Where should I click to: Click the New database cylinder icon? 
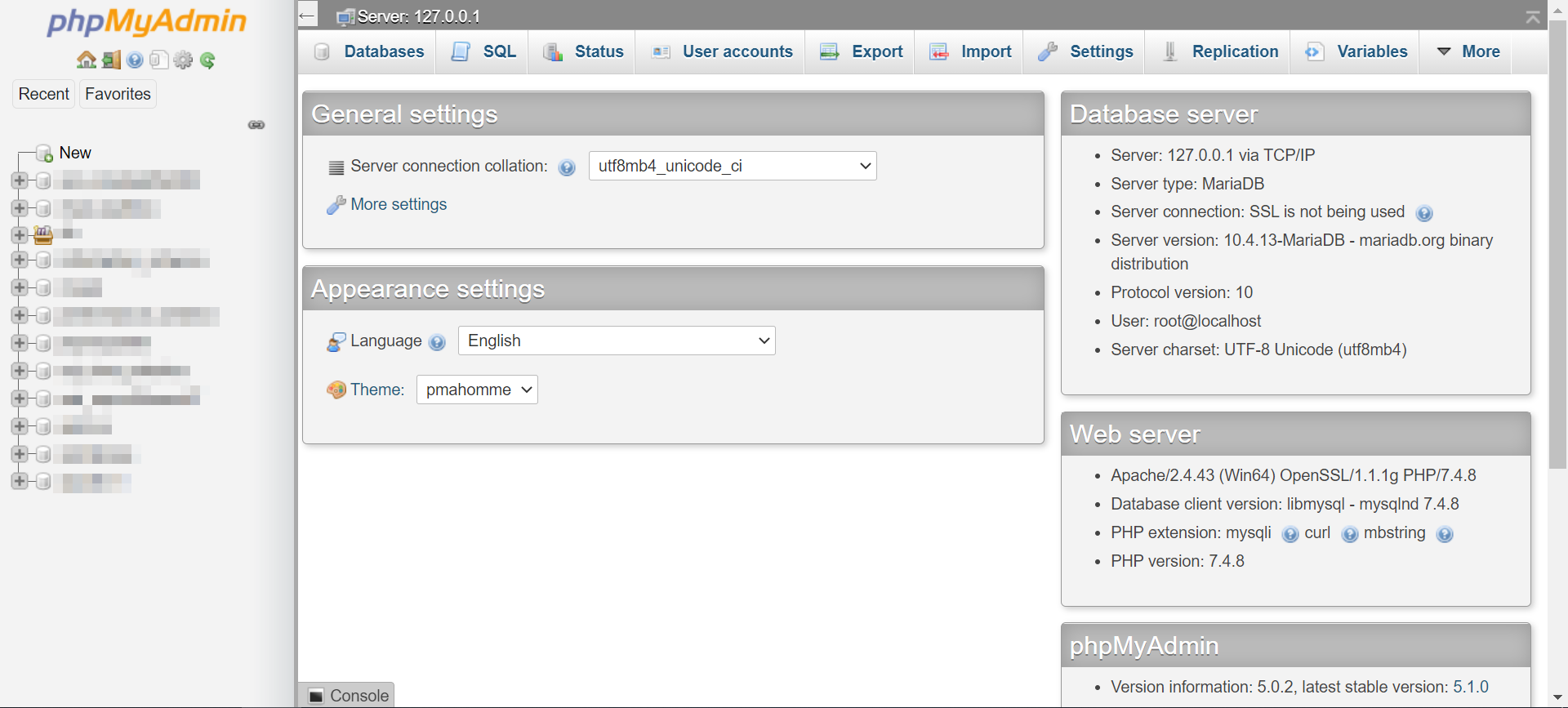pyautogui.click(x=44, y=154)
